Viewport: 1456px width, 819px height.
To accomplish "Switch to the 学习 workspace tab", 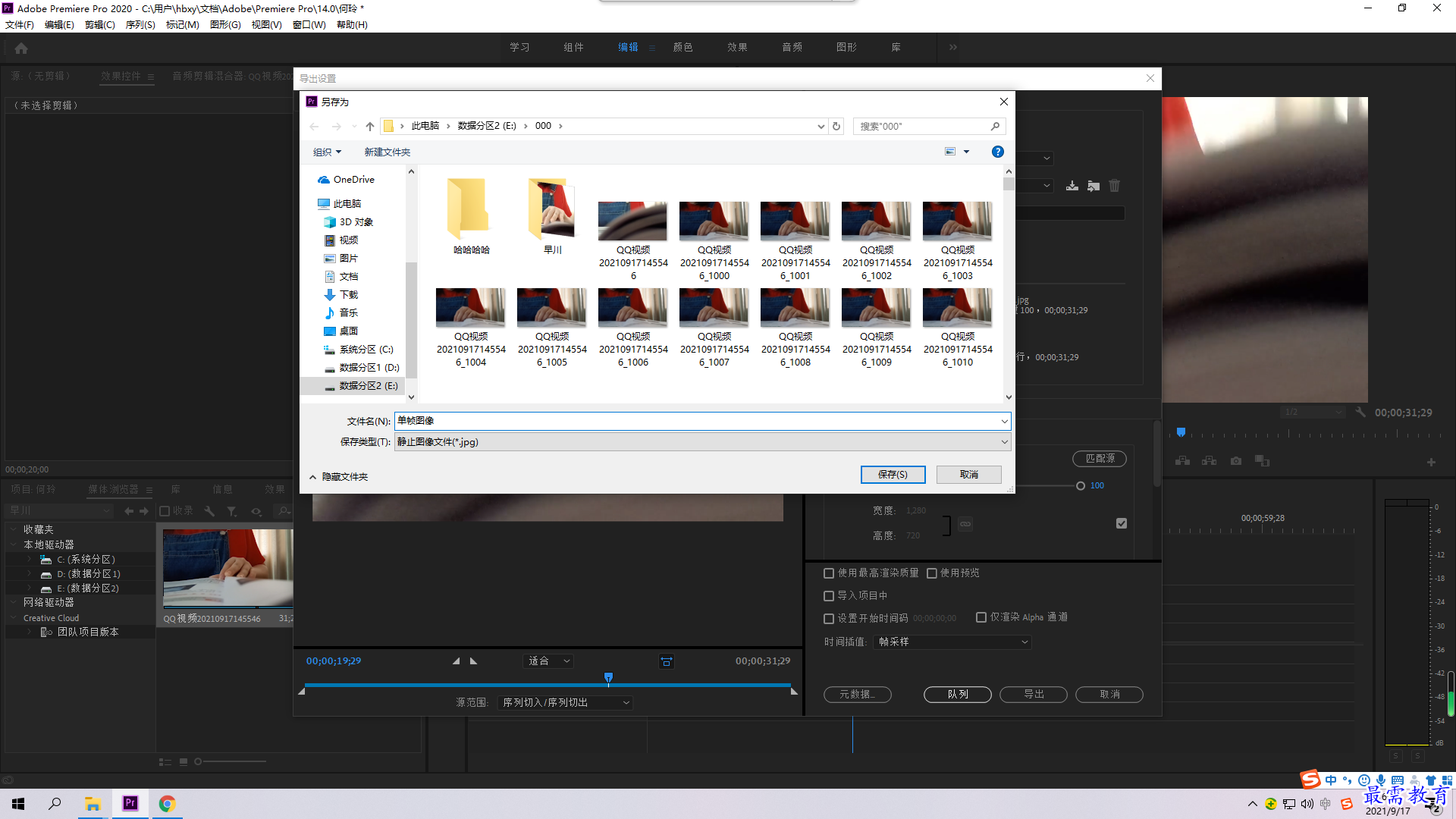I will (519, 47).
